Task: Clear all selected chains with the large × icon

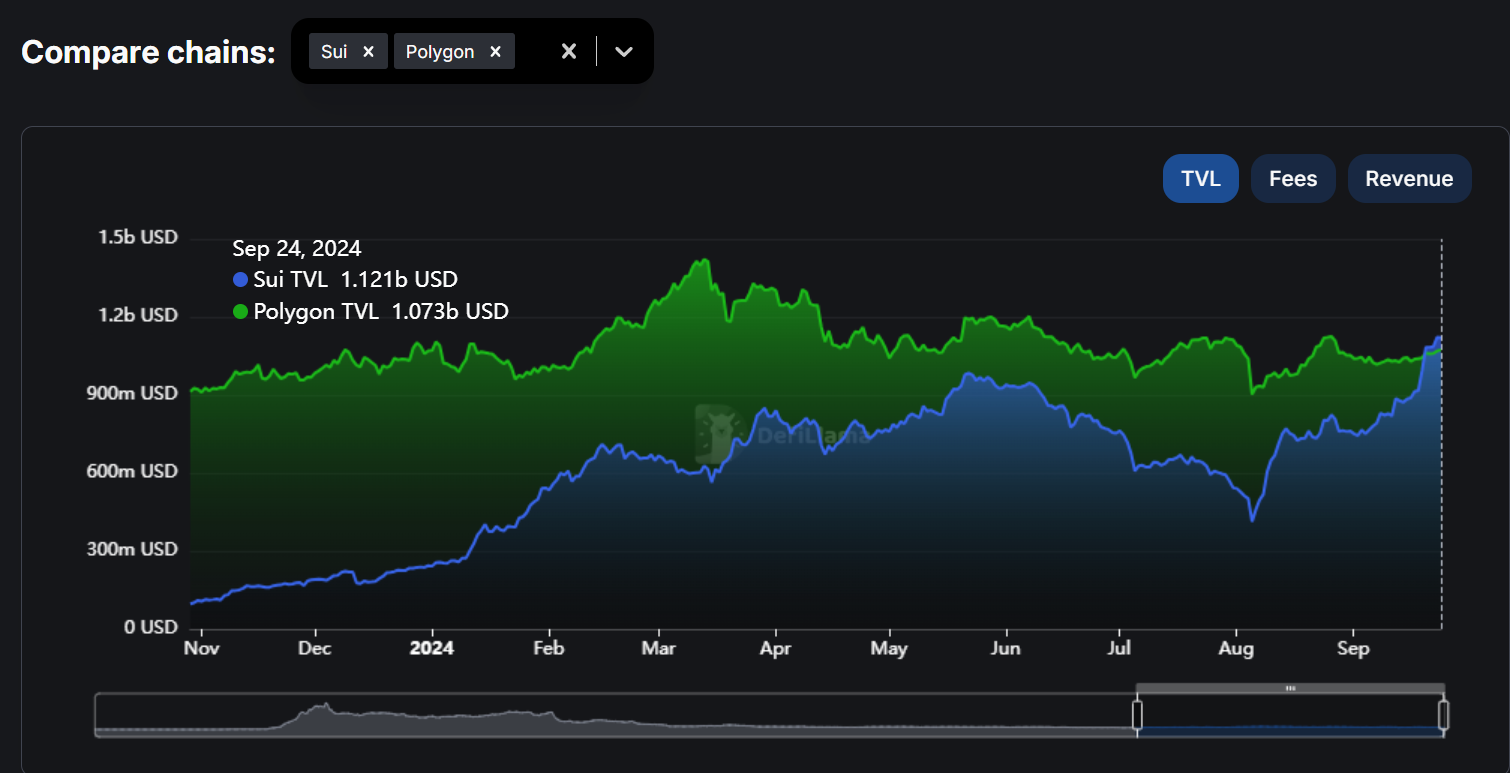Action: tap(569, 50)
